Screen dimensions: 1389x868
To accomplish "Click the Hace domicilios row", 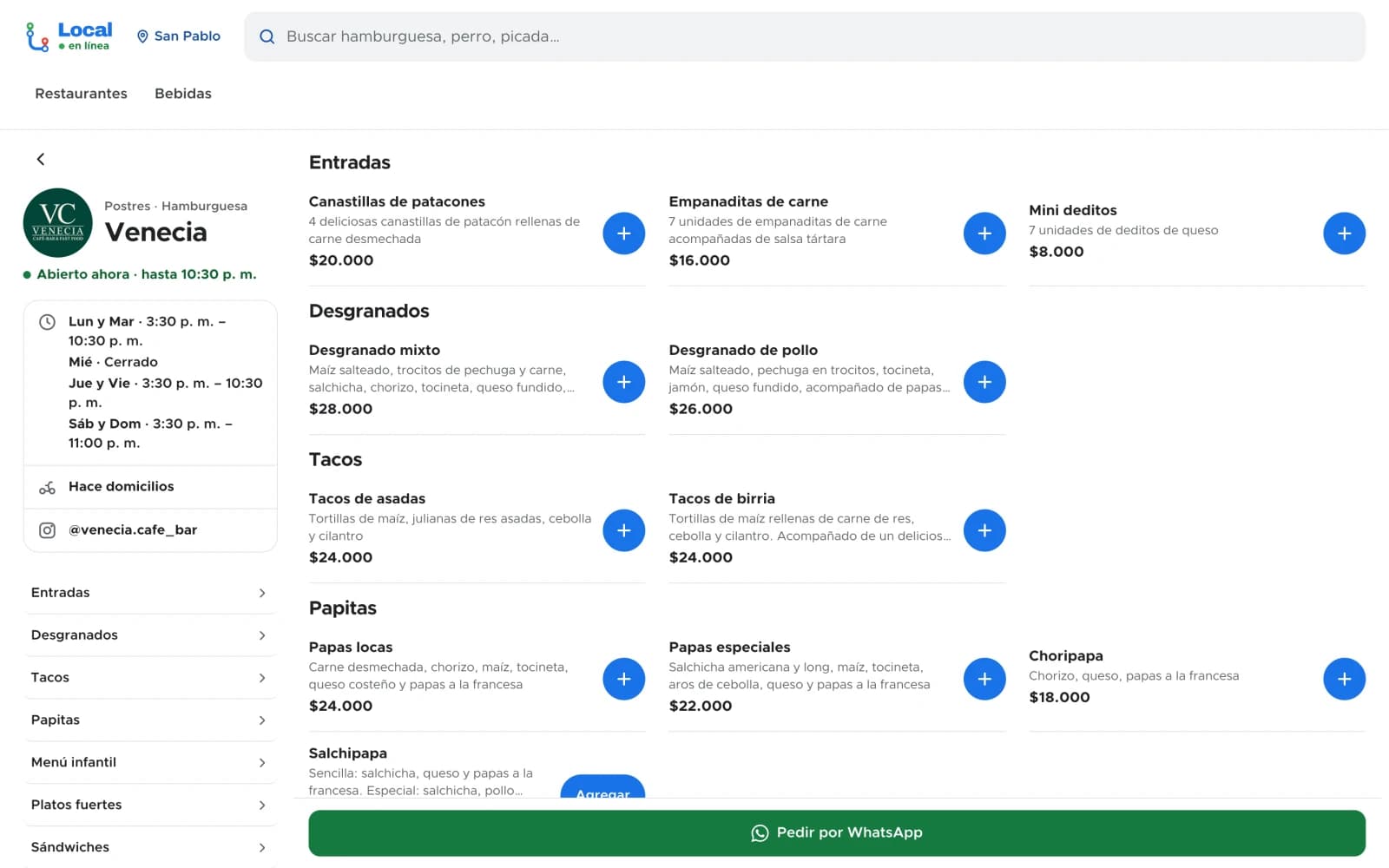I will (150, 487).
